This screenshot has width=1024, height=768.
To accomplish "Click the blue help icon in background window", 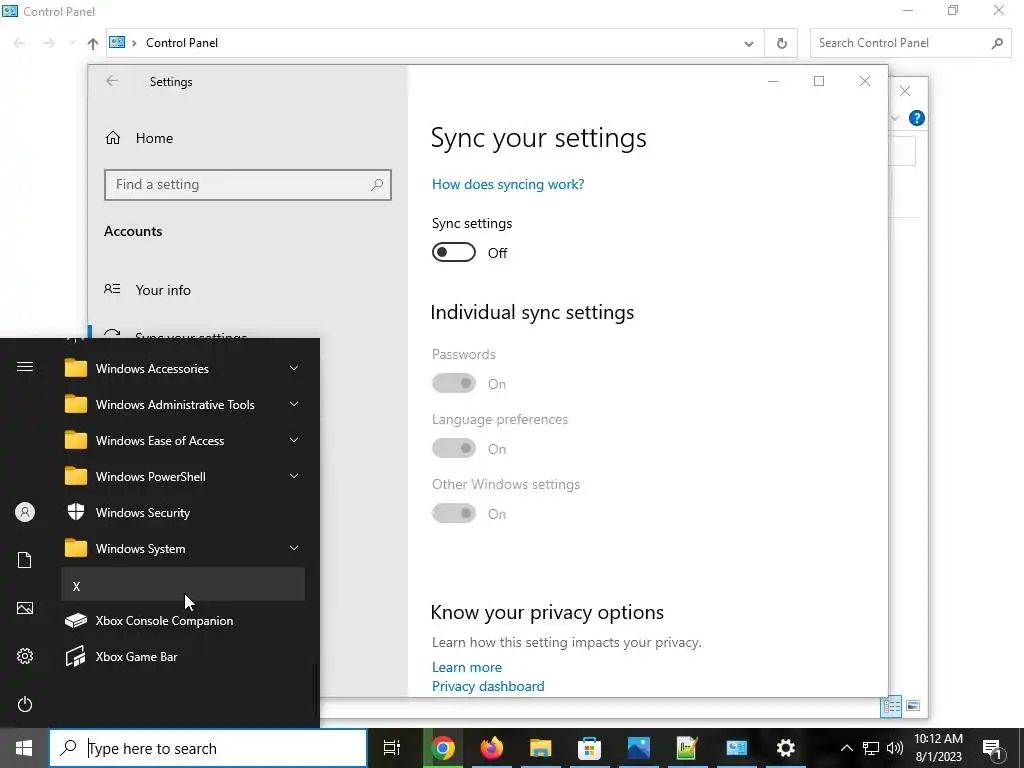I will tap(917, 118).
